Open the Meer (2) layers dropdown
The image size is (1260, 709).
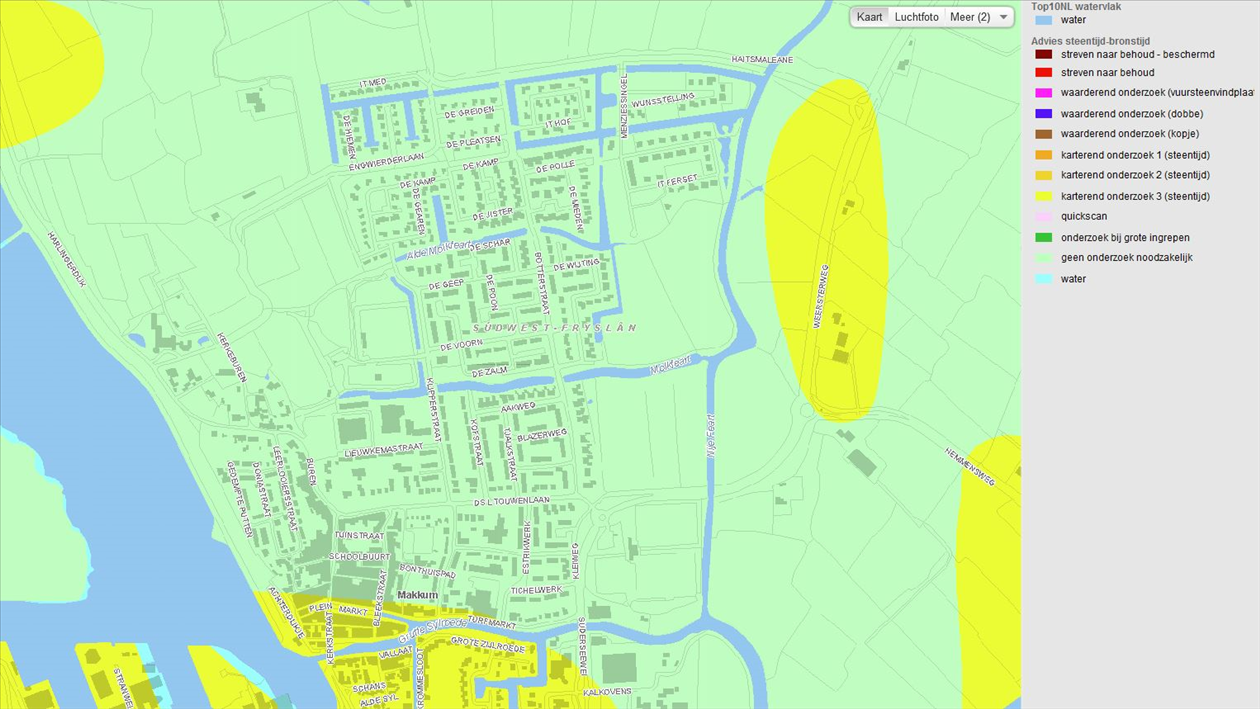coord(978,17)
